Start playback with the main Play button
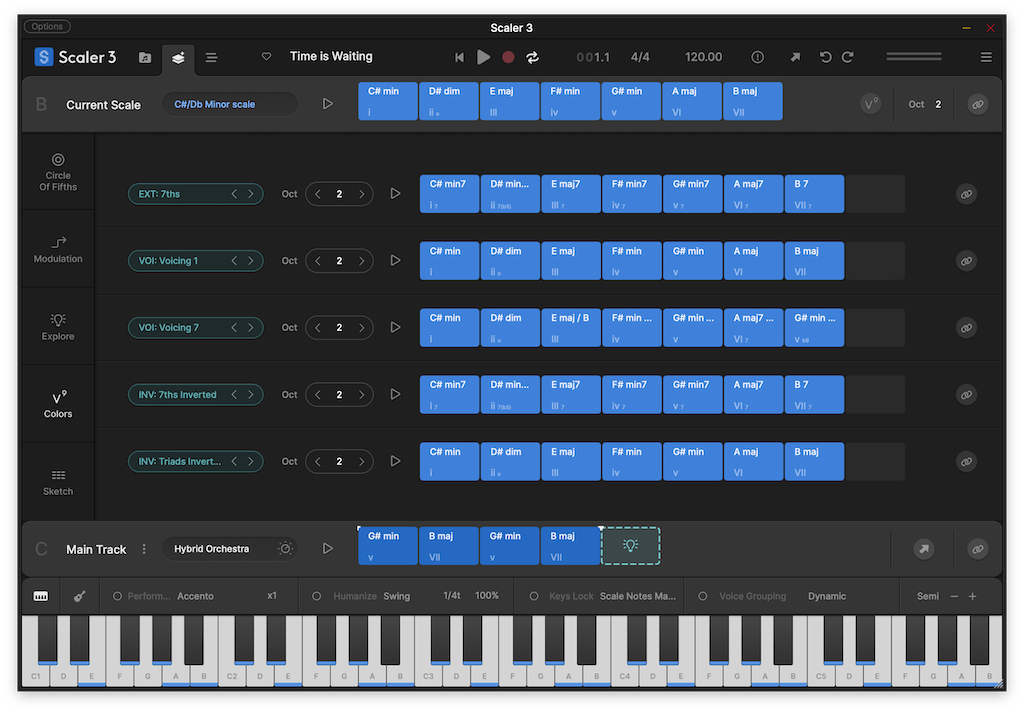Image resolution: width=1024 pixels, height=712 pixels. pos(483,57)
